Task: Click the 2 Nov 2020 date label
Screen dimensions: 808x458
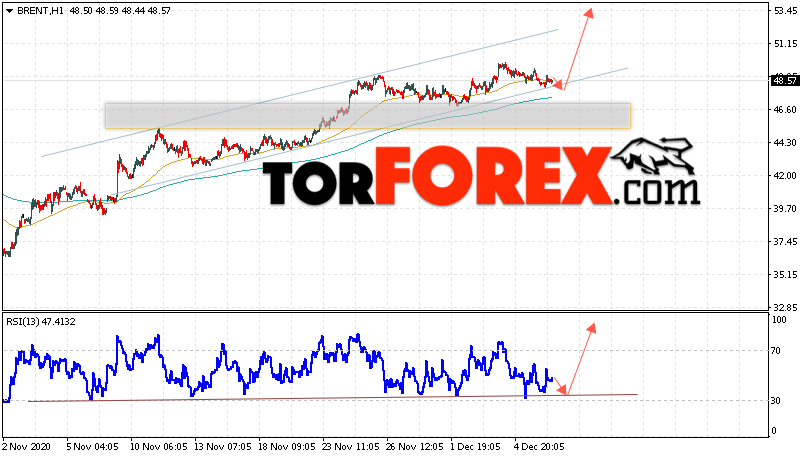Action: coord(25,447)
